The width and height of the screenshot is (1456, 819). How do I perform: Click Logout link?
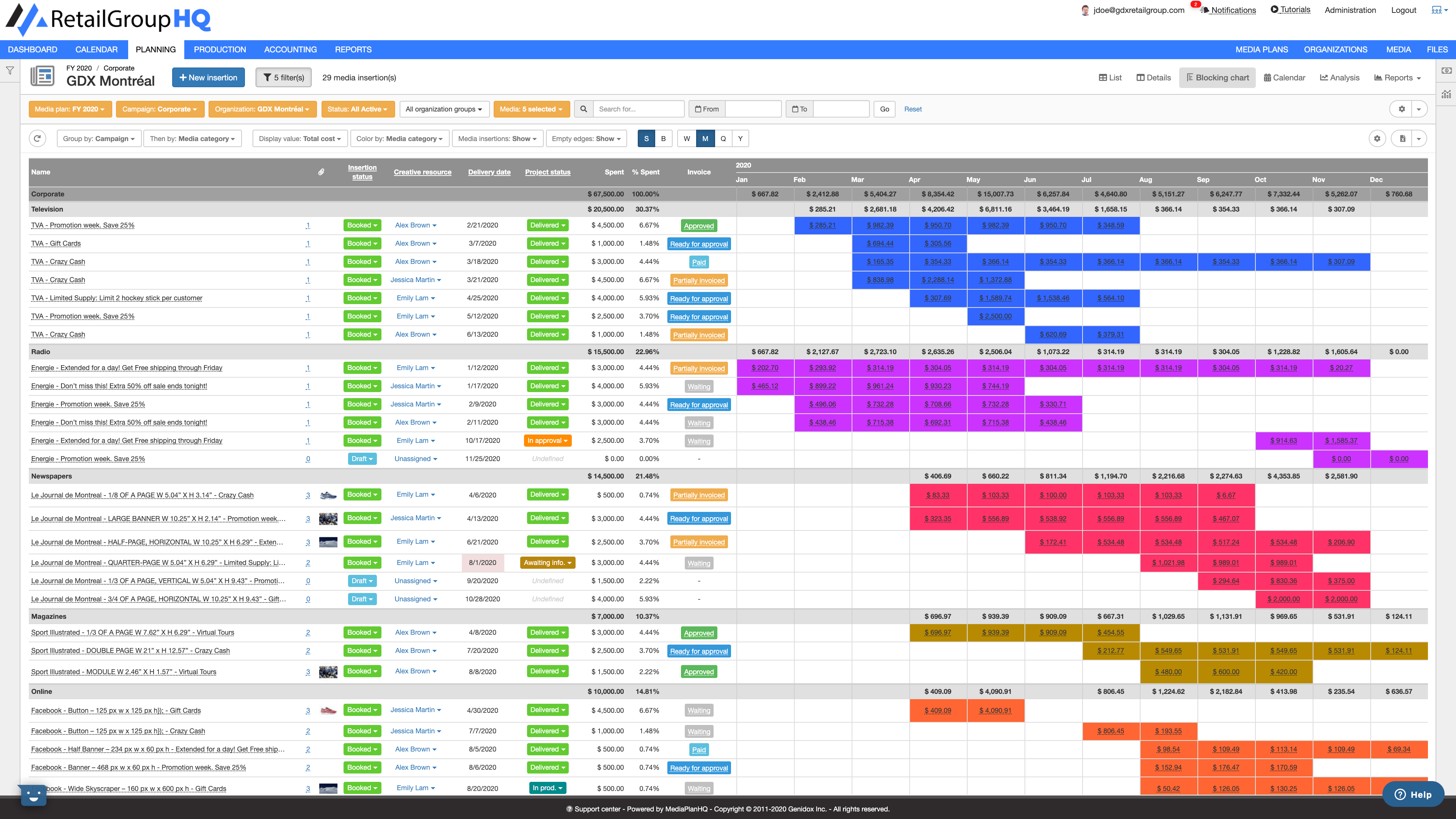(x=1403, y=9)
